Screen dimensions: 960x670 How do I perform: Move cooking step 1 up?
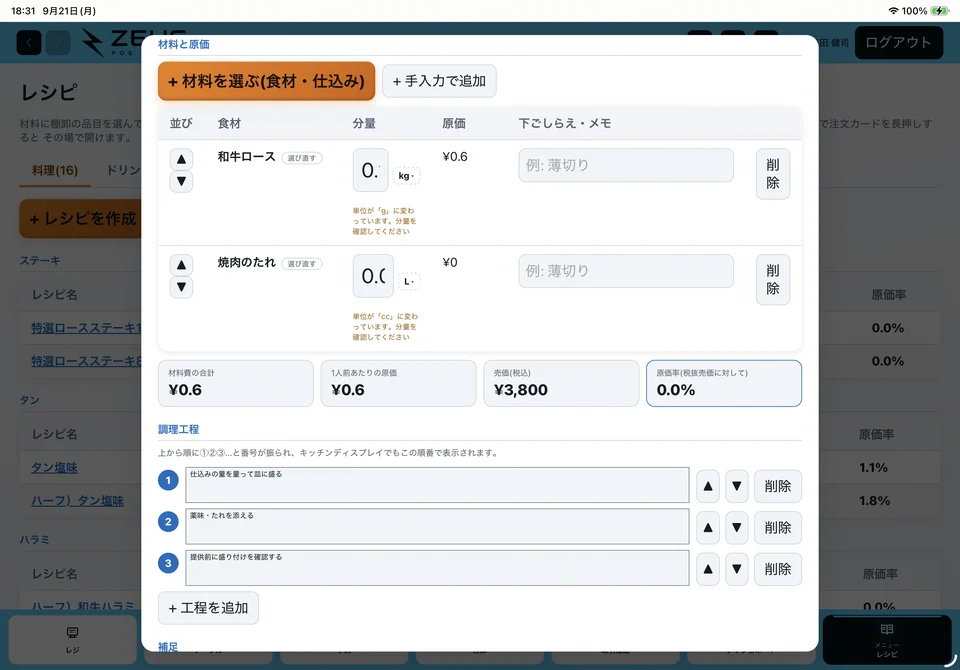[x=708, y=486]
